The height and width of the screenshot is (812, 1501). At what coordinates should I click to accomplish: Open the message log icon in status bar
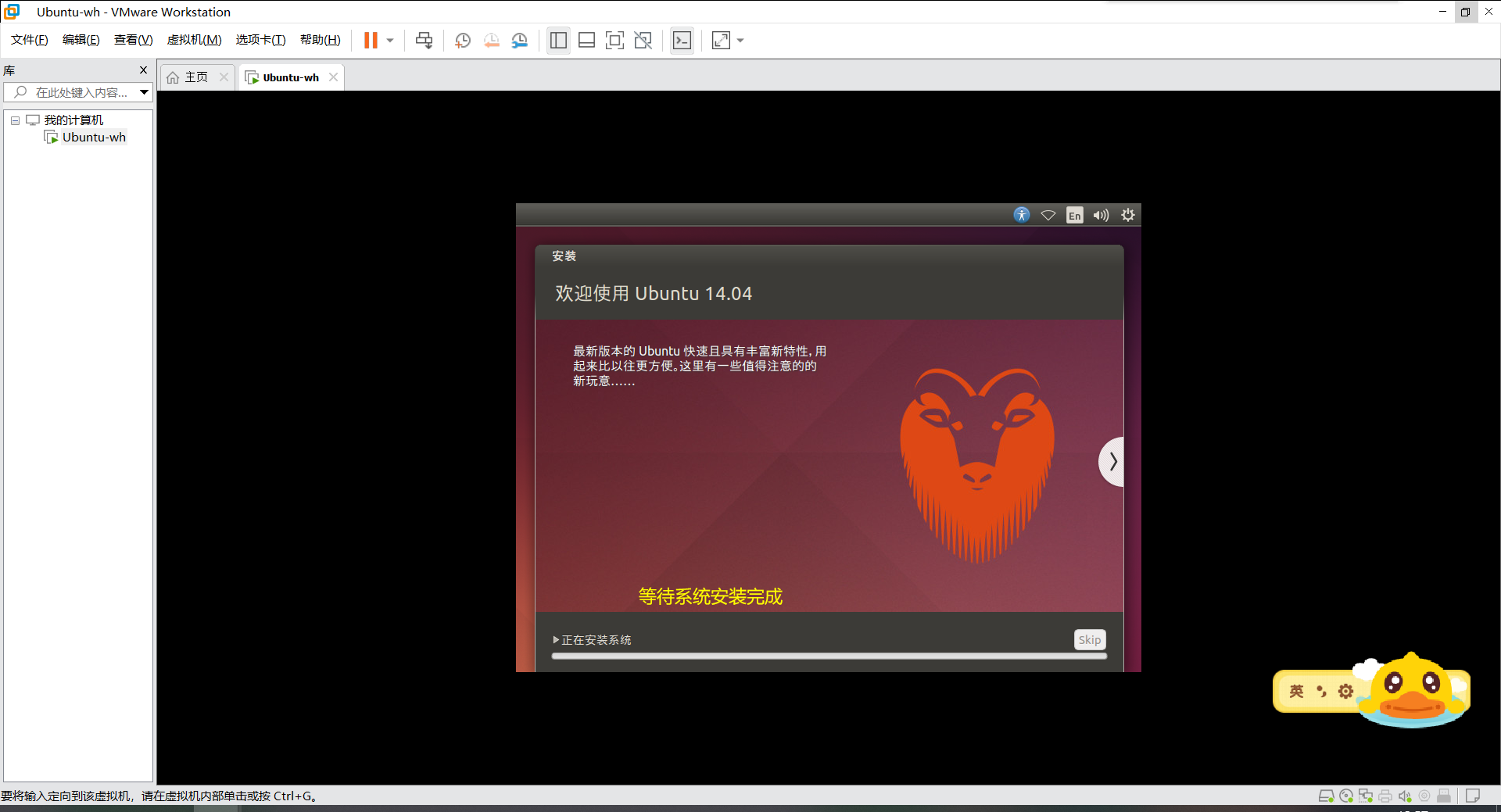coord(1473,796)
